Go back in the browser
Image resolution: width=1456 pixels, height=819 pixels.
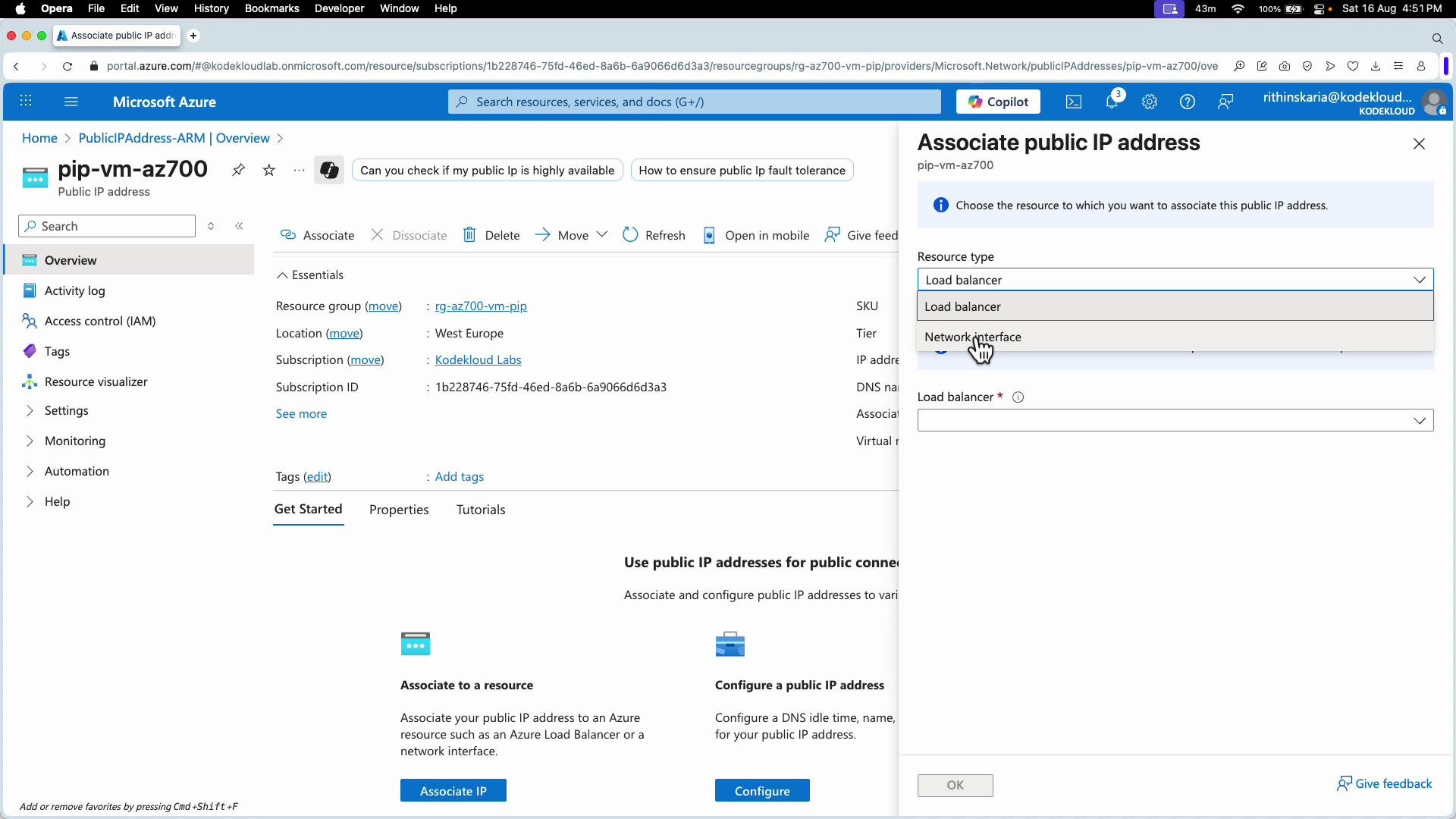16,66
